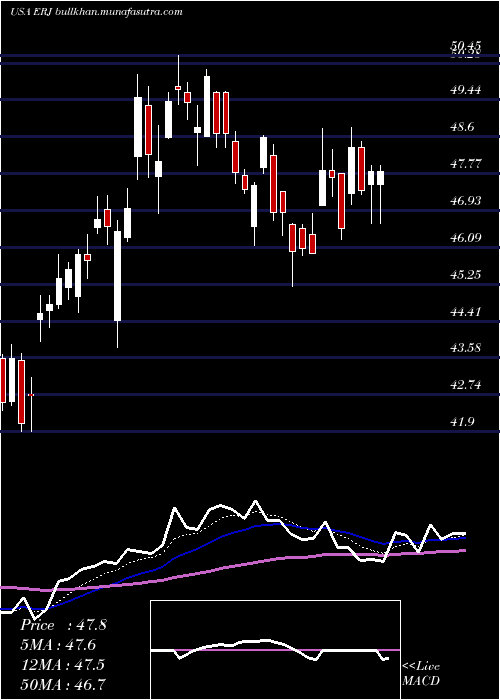Click the 47.77 price axis label
This screenshot has width=500, height=700.
click(x=466, y=164)
